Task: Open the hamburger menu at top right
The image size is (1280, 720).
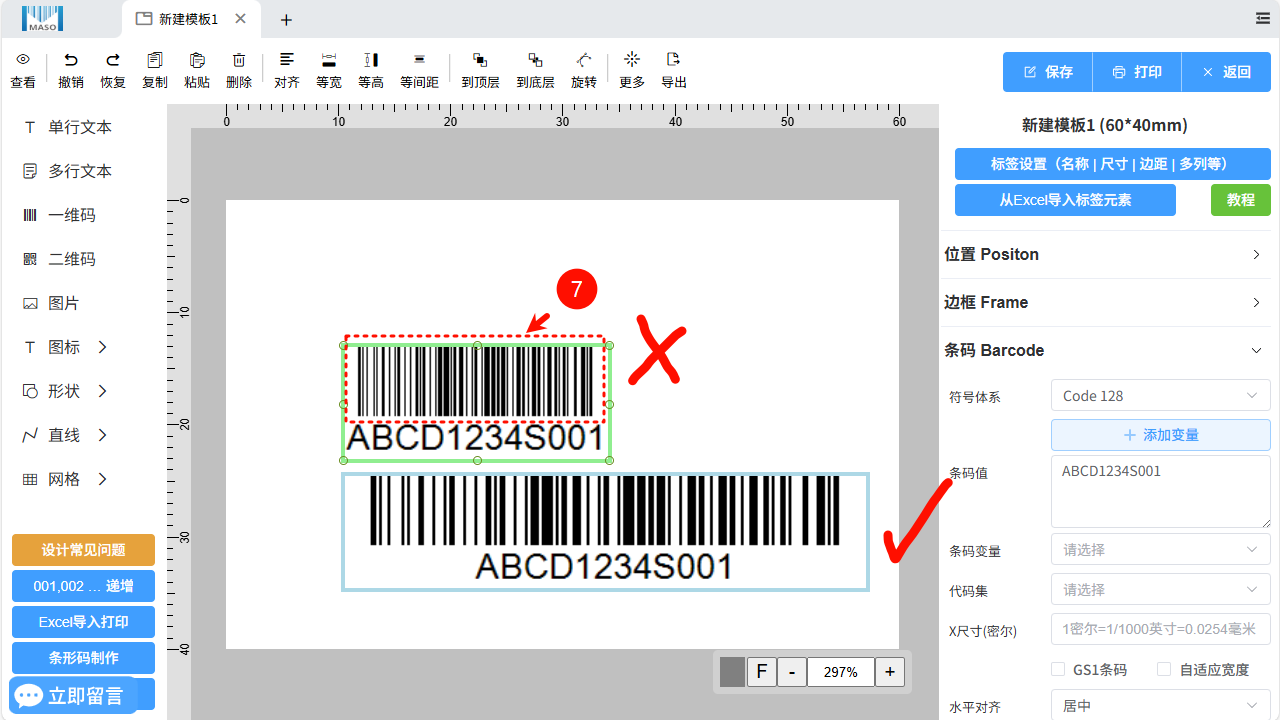Action: click(x=1263, y=18)
